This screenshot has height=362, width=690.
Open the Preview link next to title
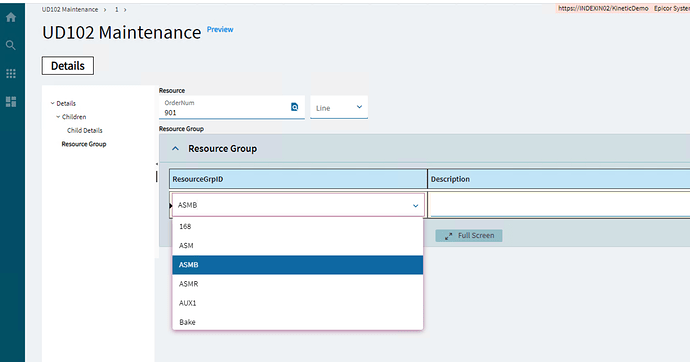tap(220, 29)
